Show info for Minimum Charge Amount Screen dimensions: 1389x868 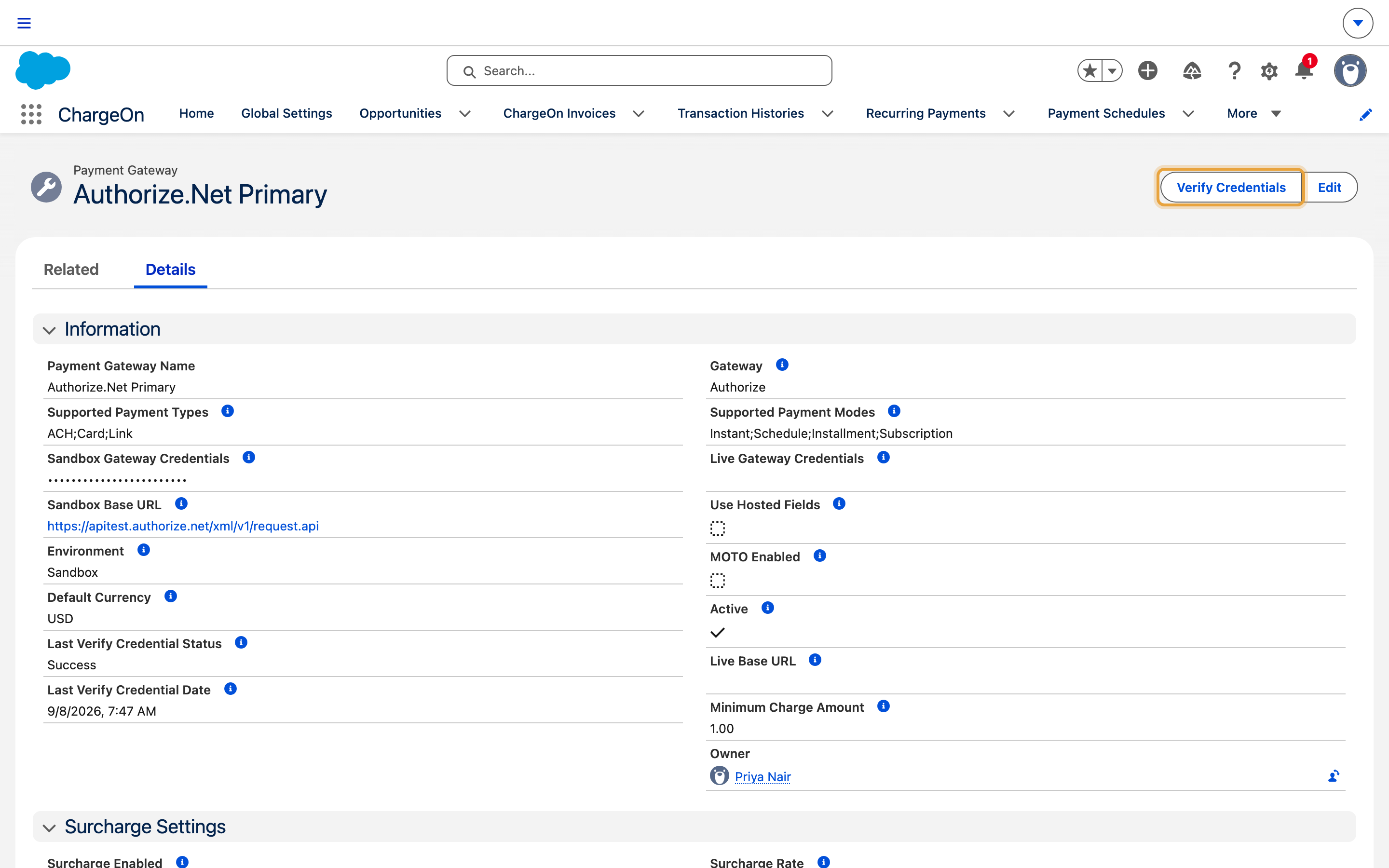click(884, 706)
